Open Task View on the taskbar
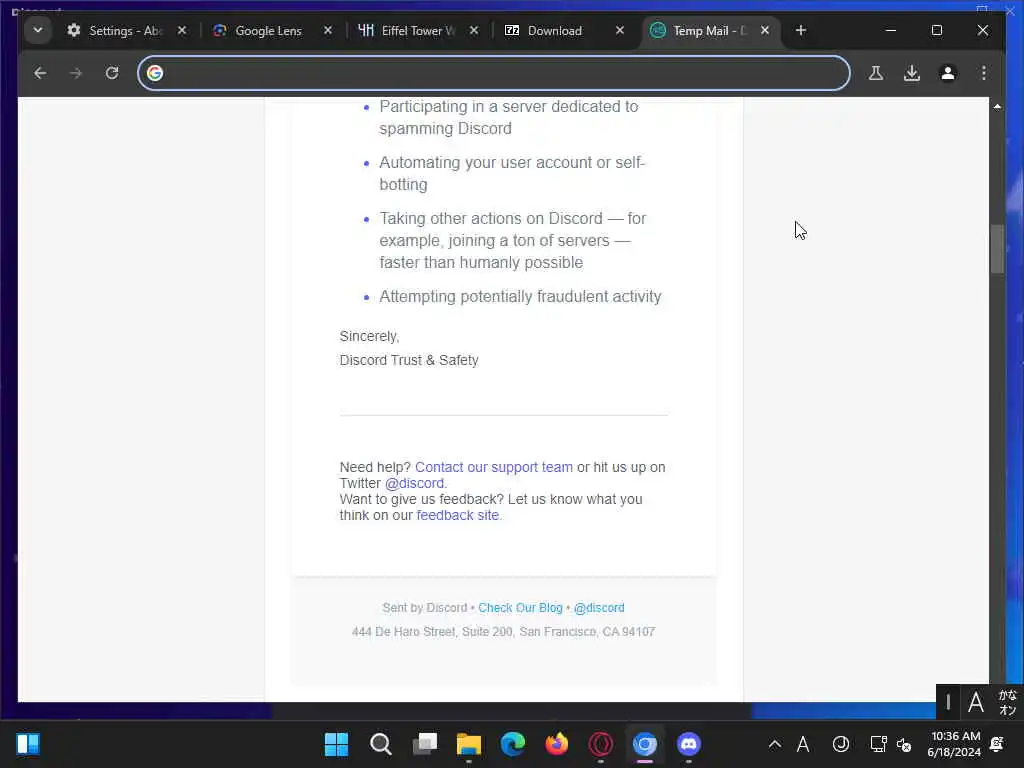 (x=424, y=744)
